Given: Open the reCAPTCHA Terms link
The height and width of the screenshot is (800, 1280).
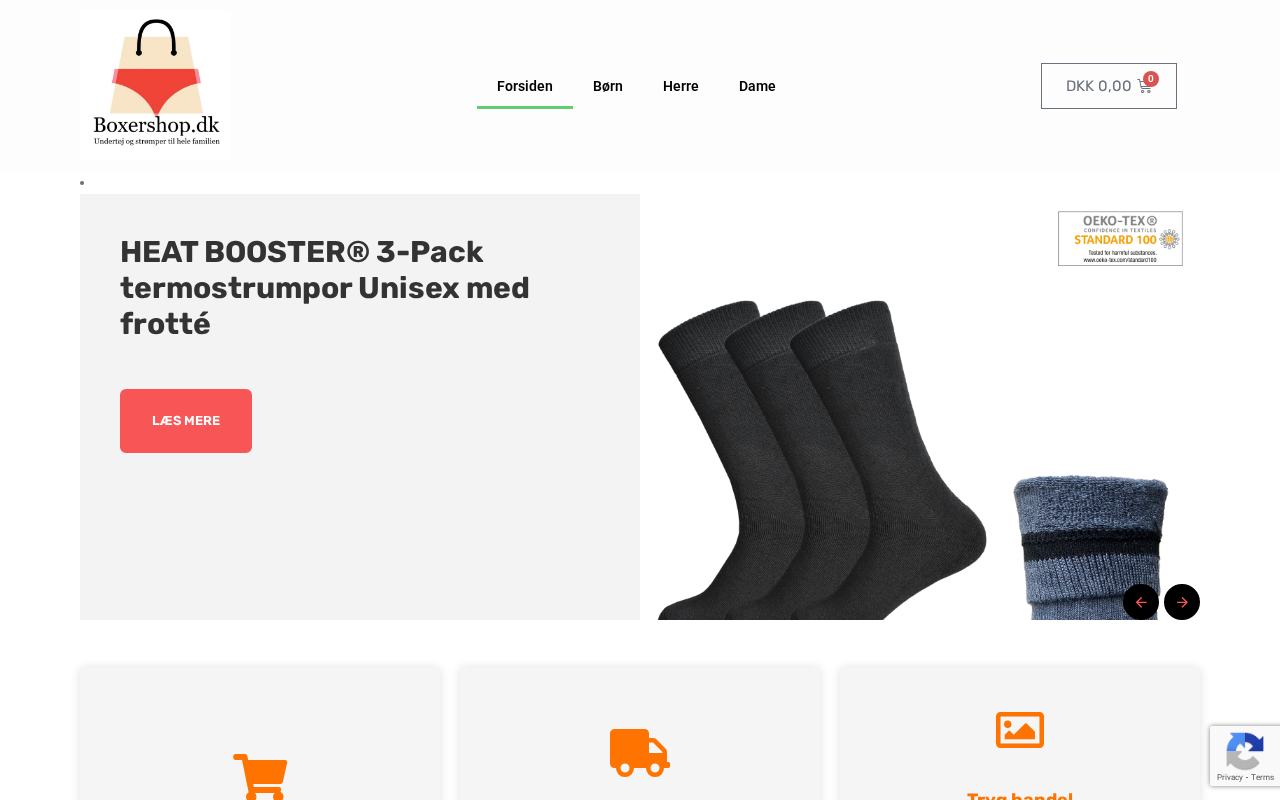Looking at the screenshot, I should tap(1263, 777).
